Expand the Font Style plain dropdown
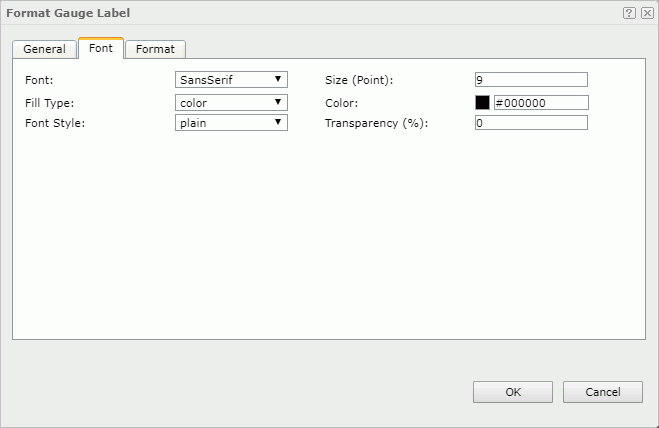Screen dimensions: 659x428 click(231, 122)
